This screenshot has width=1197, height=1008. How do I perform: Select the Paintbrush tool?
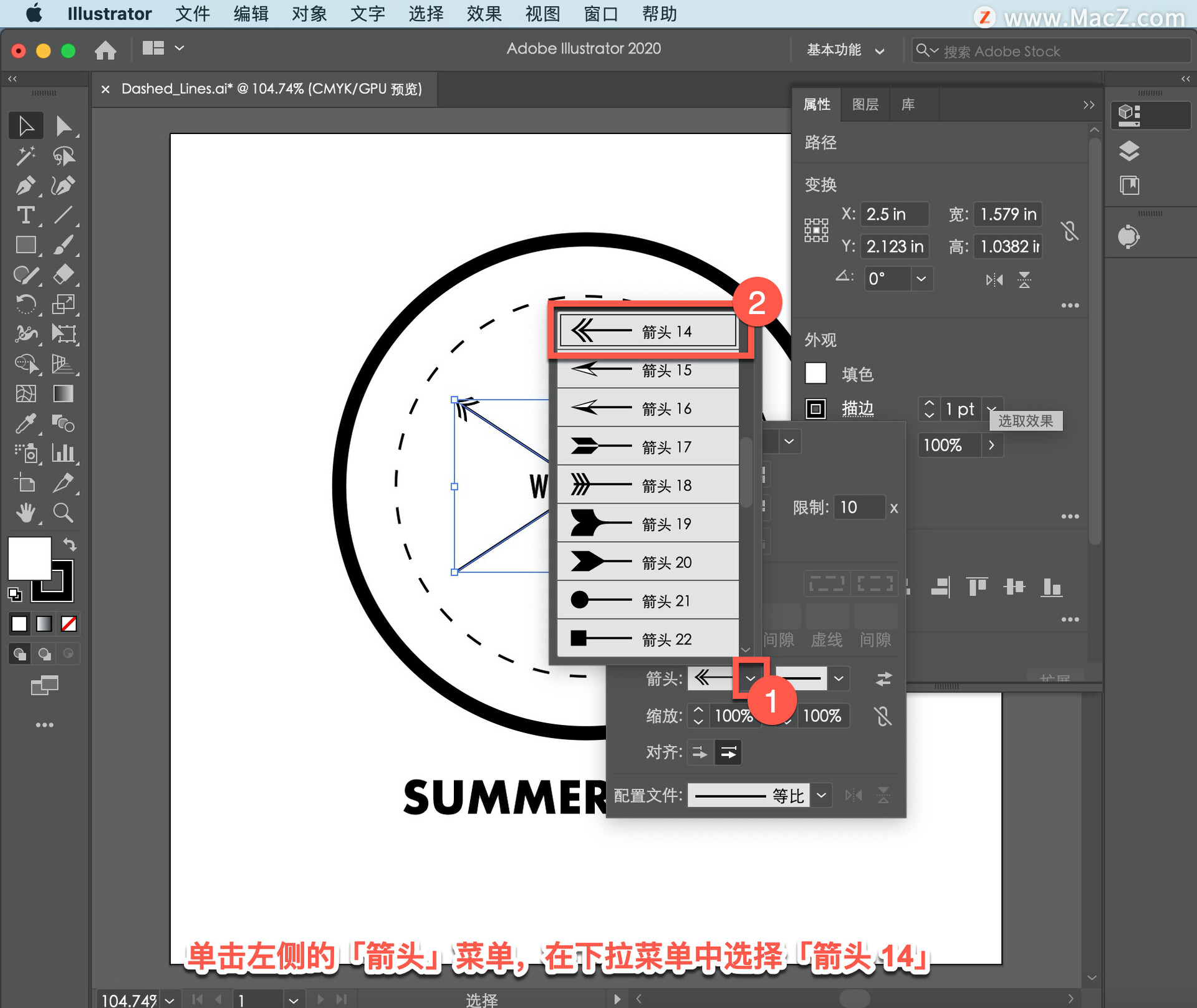(64, 245)
